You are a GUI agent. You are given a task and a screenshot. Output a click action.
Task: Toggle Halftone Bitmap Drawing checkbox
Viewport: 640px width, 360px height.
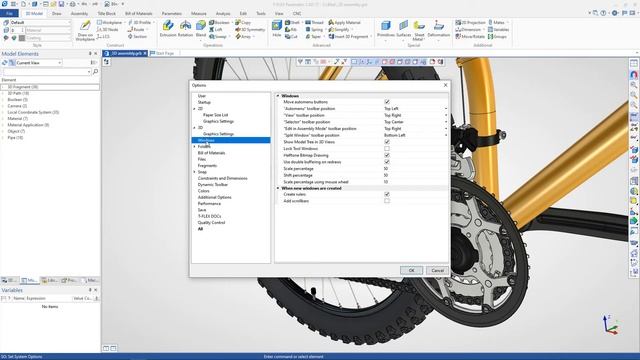tap(387, 155)
